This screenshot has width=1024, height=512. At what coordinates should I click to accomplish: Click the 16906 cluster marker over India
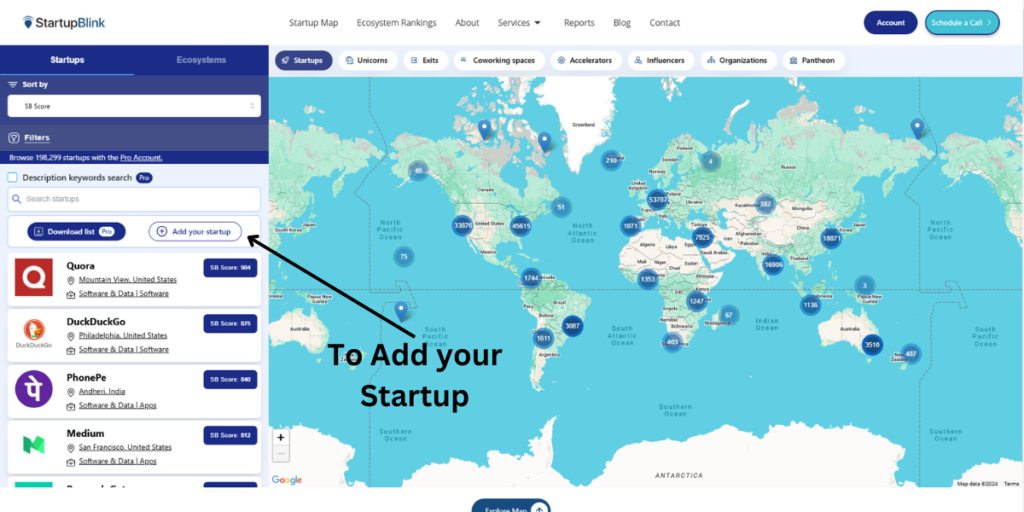point(773,264)
